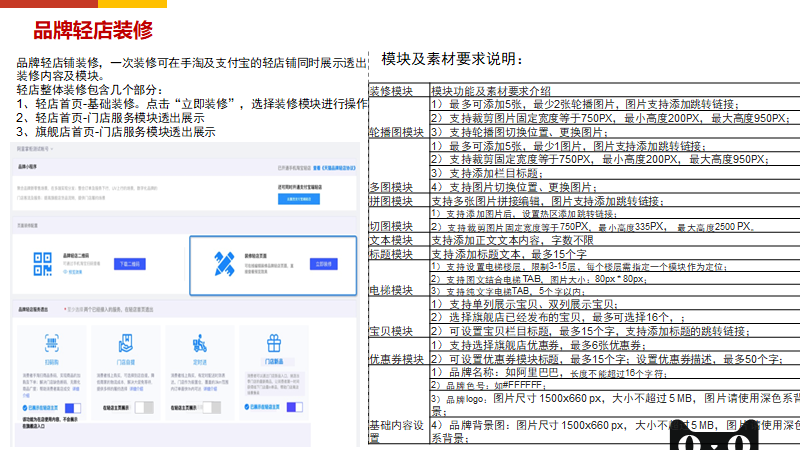
Task: Click the 品牌轻店装修 slide title
Action: [x=93, y=31]
